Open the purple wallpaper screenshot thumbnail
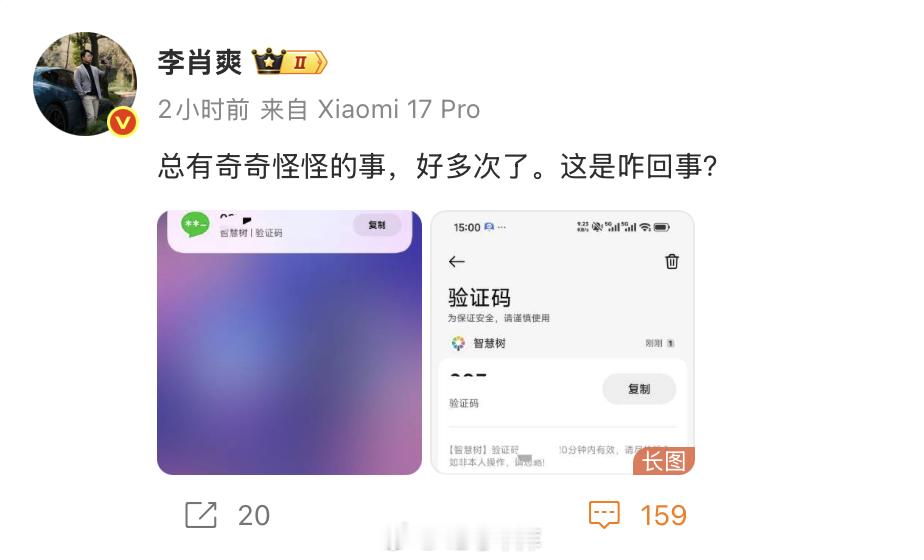The width and height of the screenshot is (924, 560). click(289, 342)
